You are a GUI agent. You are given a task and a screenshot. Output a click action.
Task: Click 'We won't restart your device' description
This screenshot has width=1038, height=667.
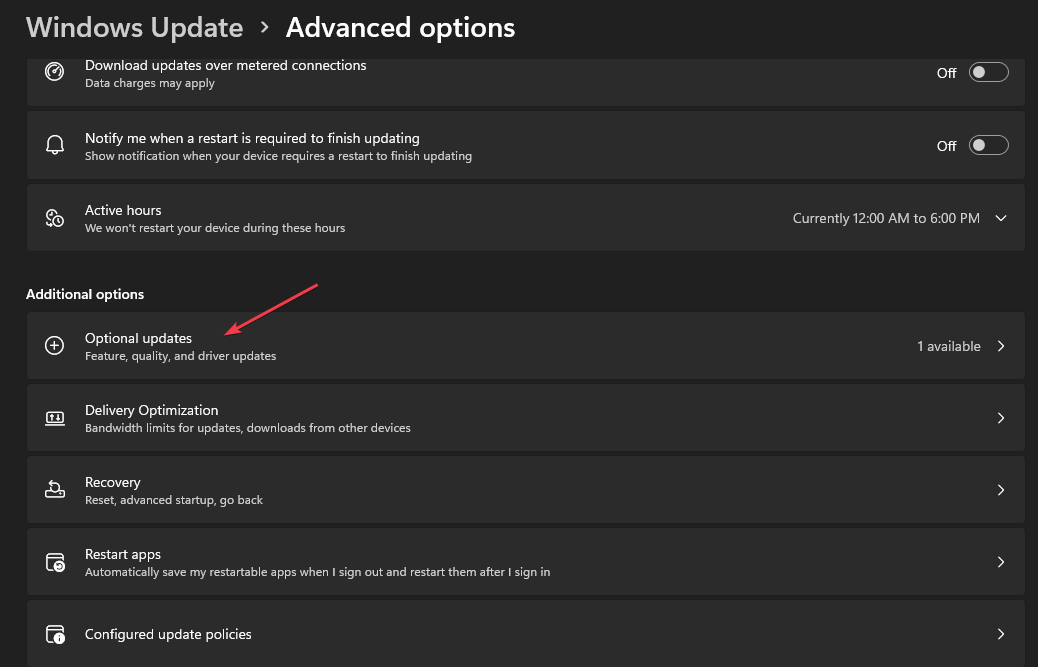click(214, 228)
